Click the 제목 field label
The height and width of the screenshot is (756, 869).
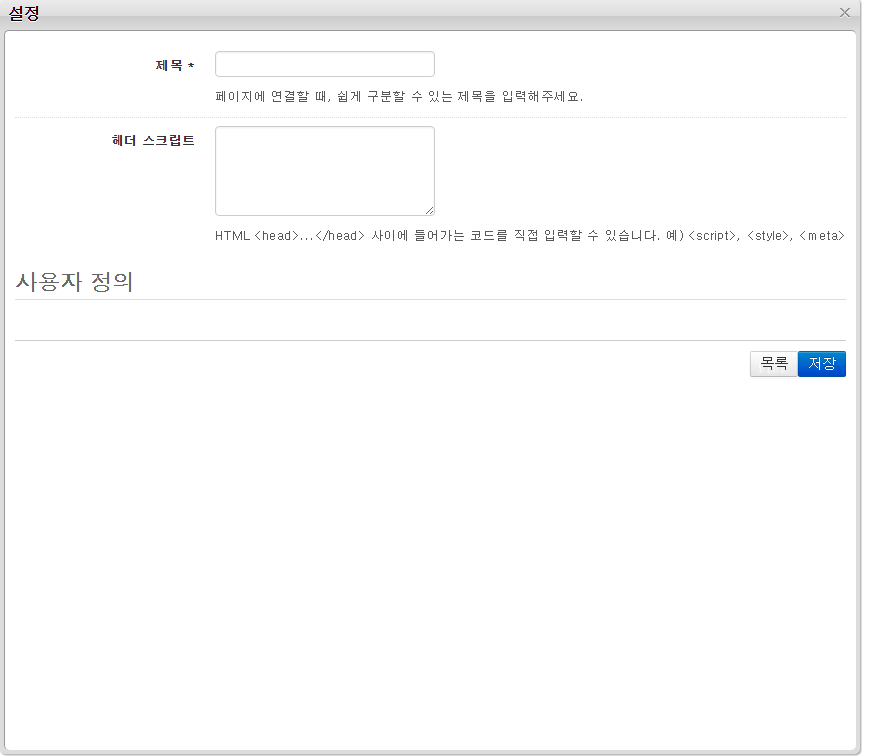168,66
